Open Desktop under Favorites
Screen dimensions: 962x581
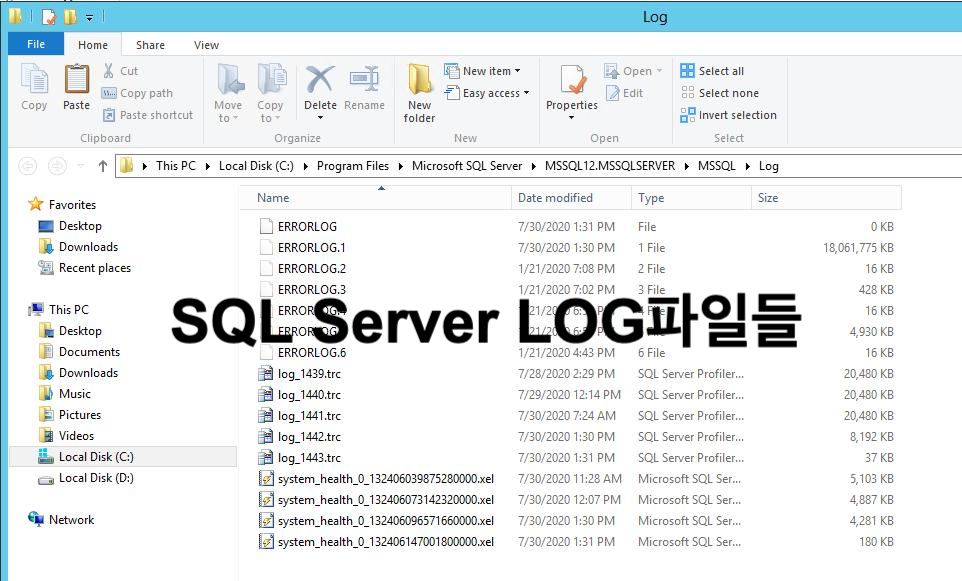point(80,226)
